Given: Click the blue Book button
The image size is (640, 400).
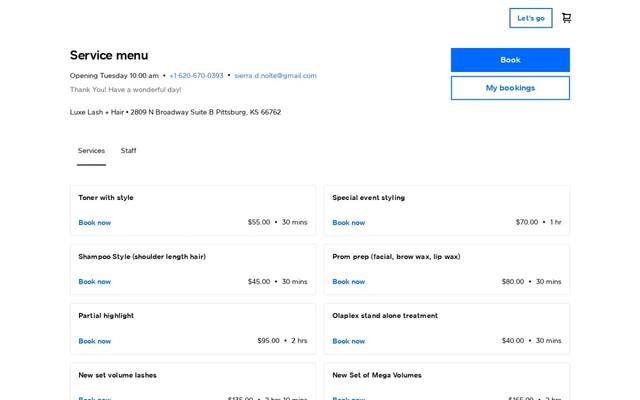Looking at the screenshot, I should pos(510,60).
